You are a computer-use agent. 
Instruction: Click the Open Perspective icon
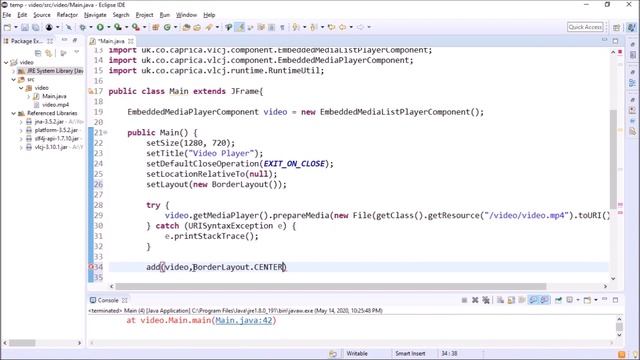(617, 27)
